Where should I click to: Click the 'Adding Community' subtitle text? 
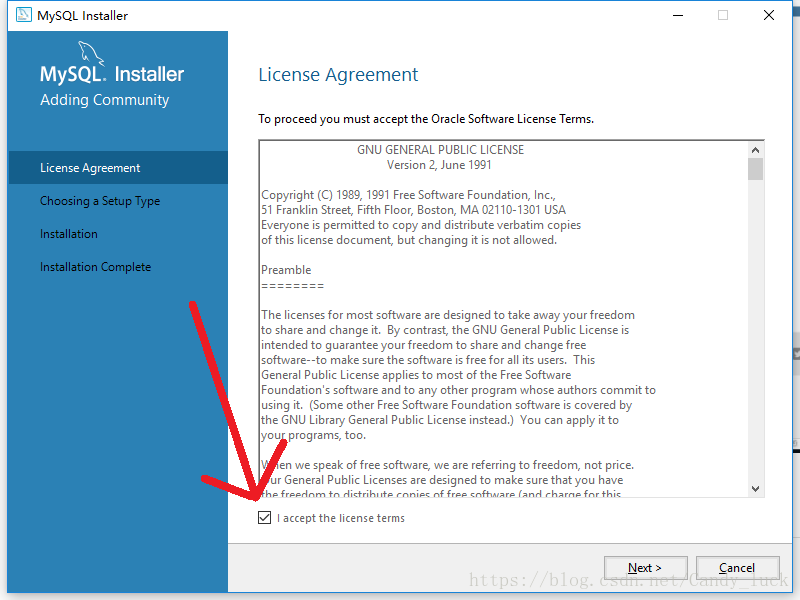[x=105, y=99]
